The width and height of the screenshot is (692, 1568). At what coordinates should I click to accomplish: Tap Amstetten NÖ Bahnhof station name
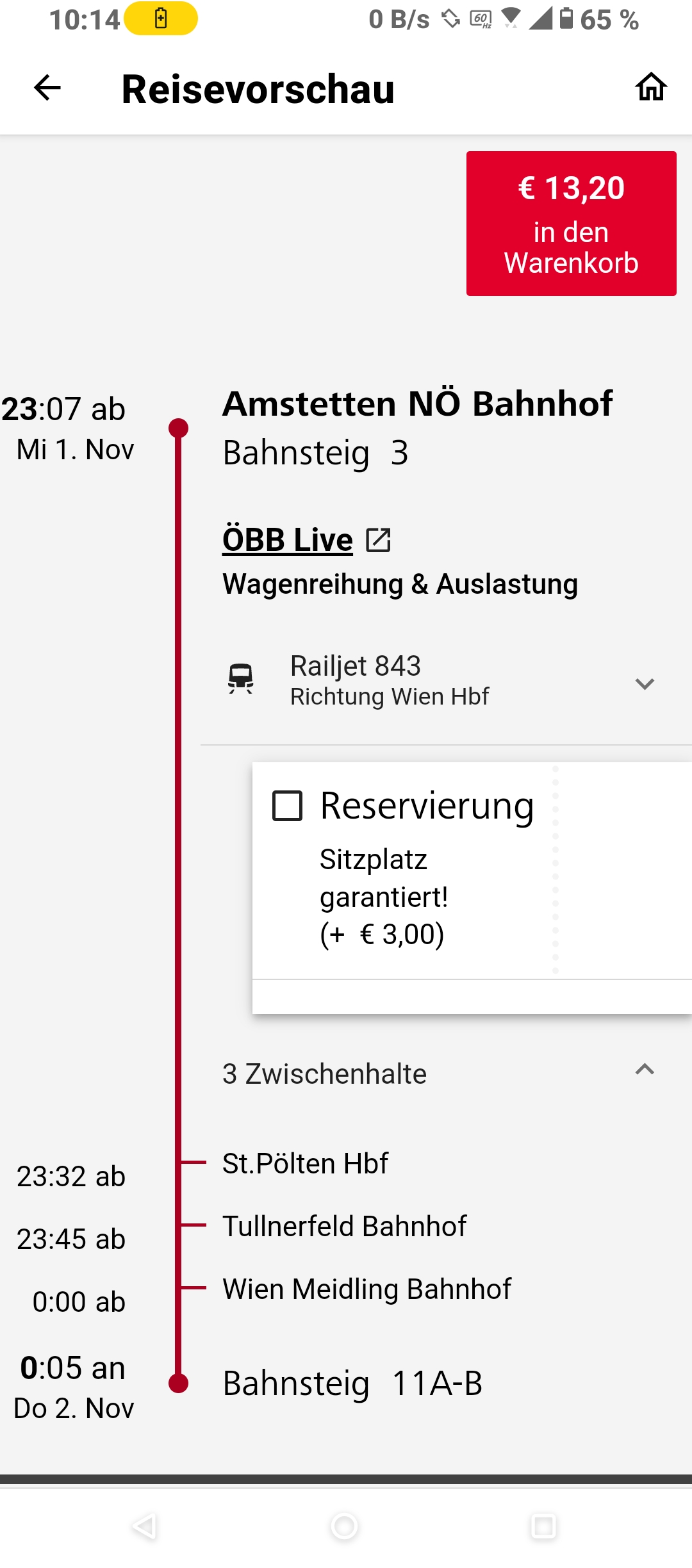tap(418, 404)
